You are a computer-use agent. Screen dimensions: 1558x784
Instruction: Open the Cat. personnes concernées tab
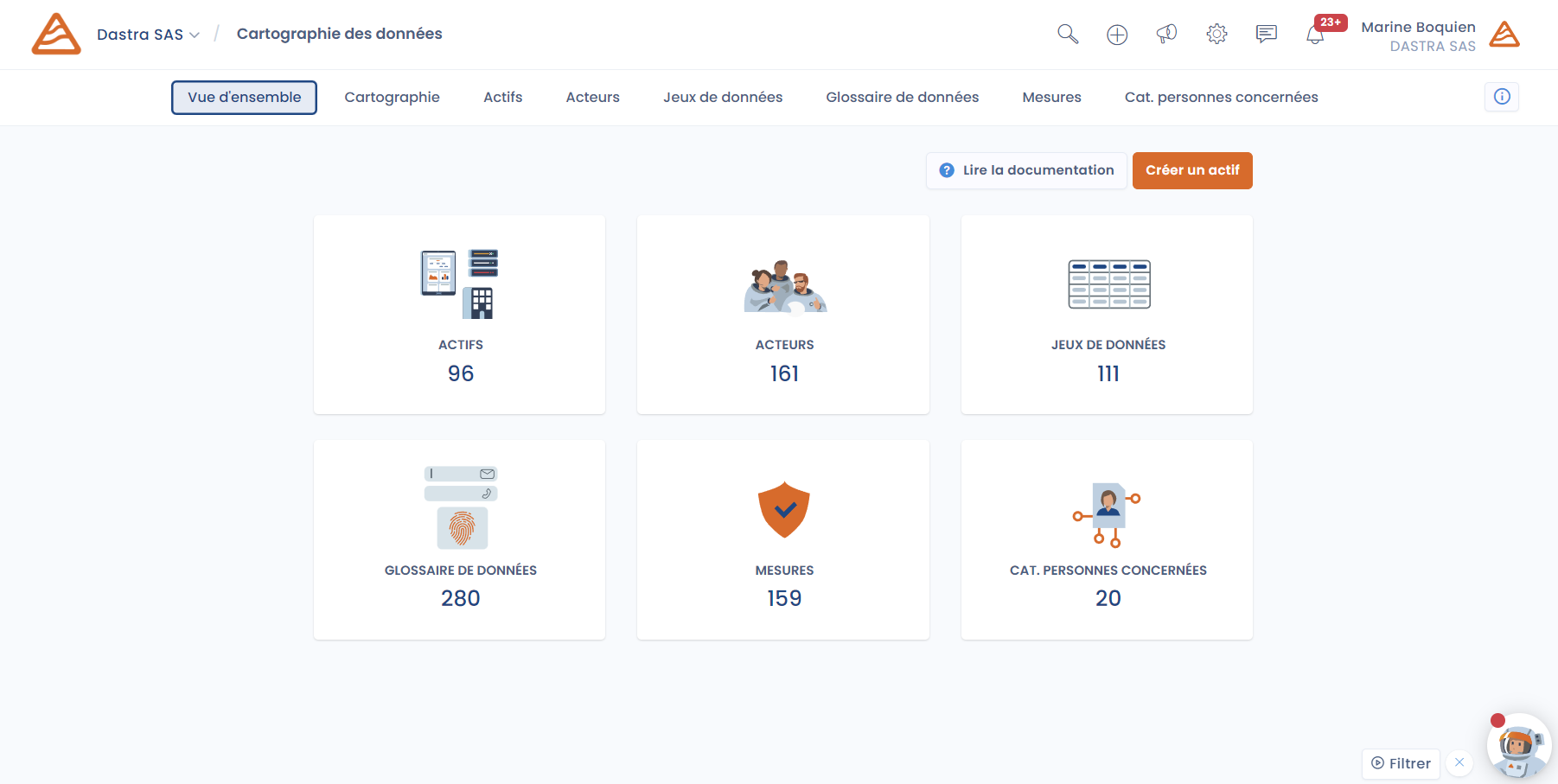pos(1221,98)
